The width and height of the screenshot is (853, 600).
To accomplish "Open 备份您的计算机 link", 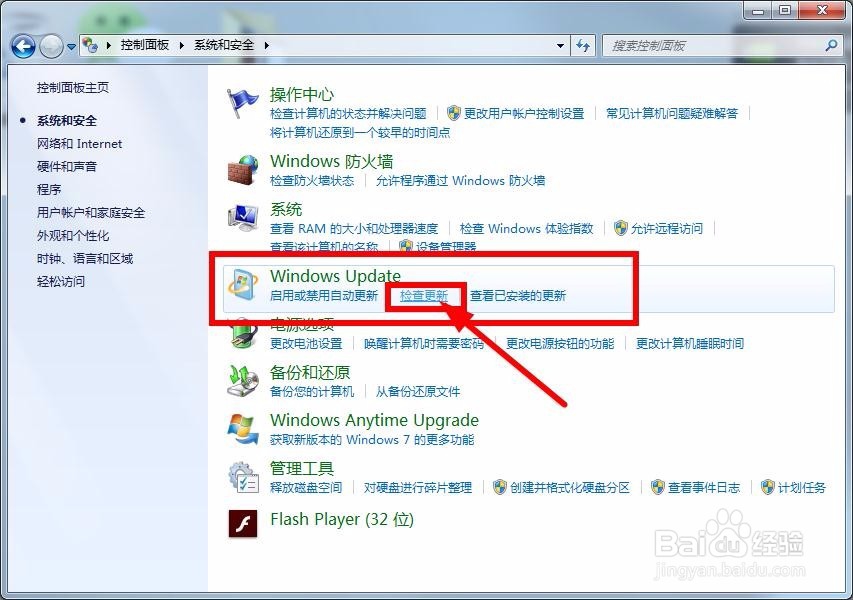I will 312,391.
